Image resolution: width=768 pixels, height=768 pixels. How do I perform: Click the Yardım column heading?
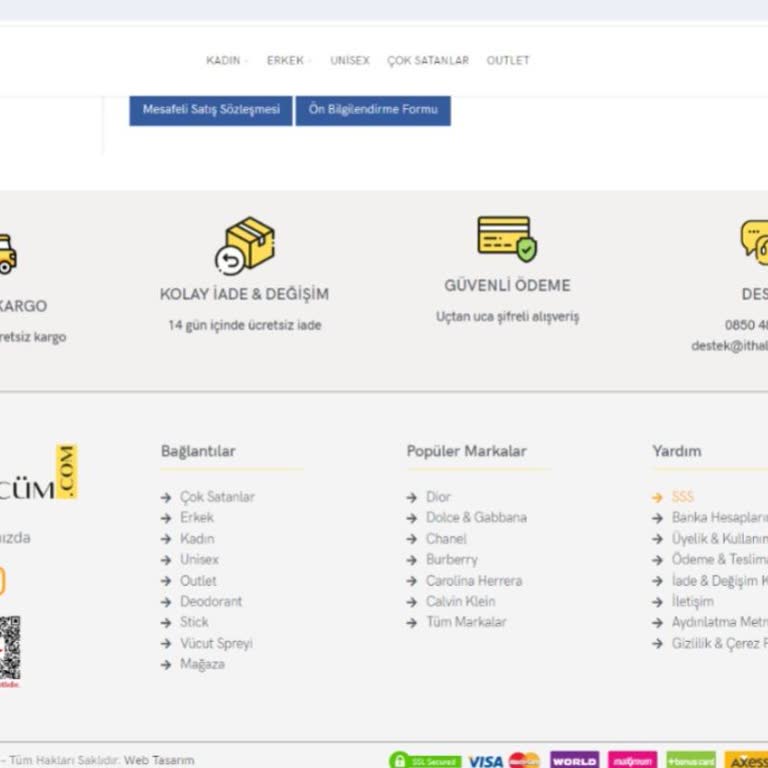676,451
